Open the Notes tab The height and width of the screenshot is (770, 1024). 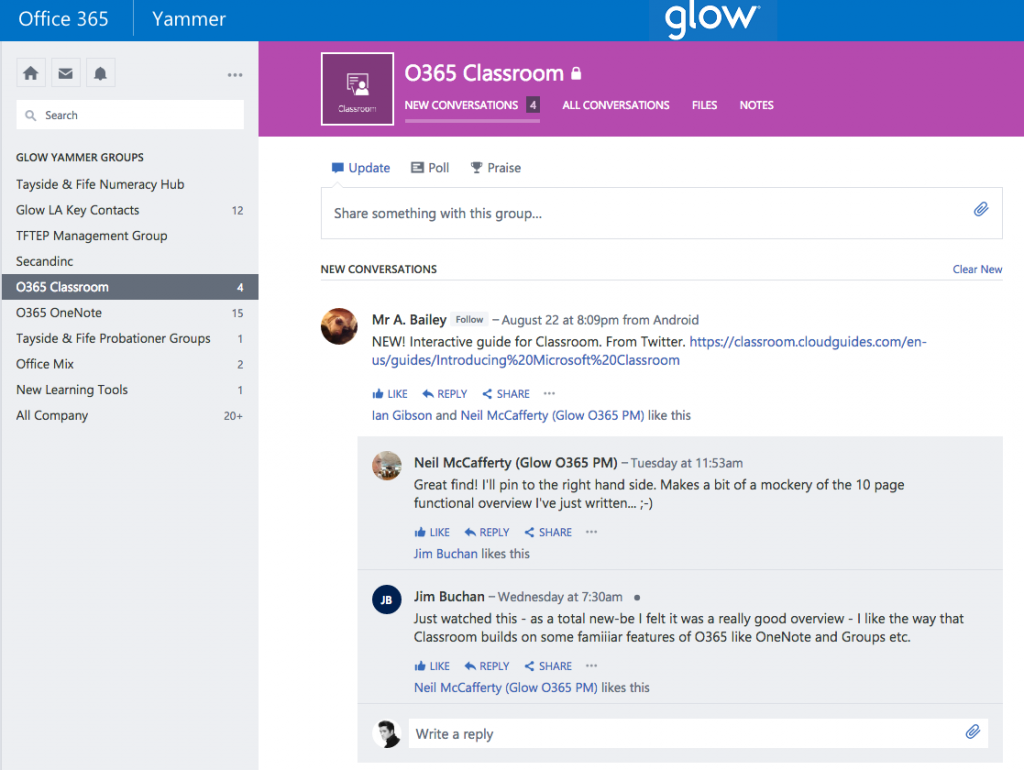tap(756, 105)
